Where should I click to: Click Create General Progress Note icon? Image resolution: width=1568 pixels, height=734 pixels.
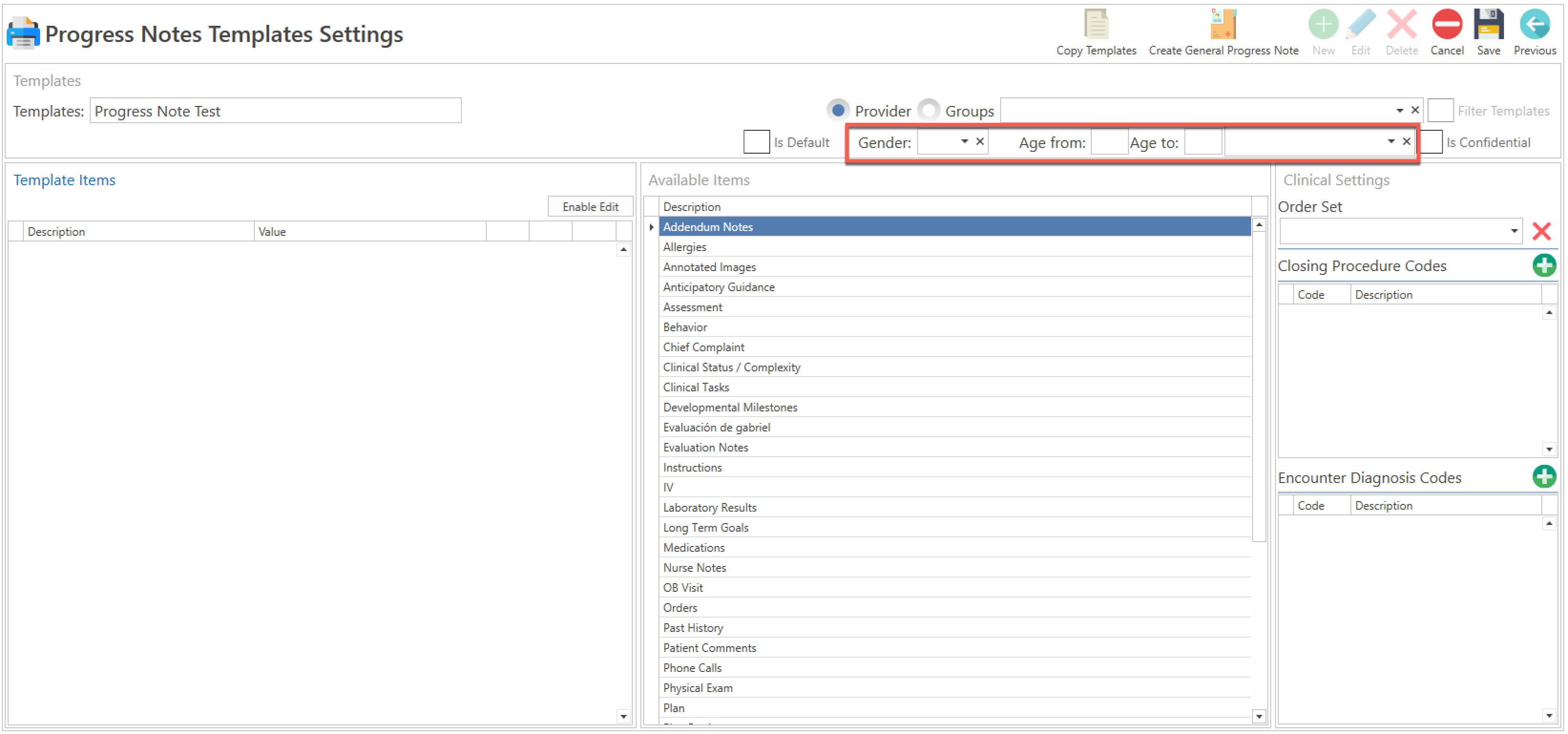[1223, 24]
